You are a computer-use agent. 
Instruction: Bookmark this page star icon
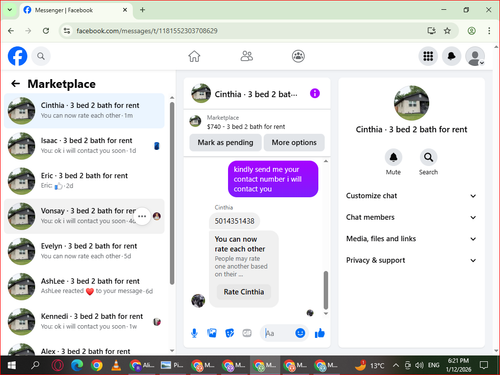coord(447,31)
